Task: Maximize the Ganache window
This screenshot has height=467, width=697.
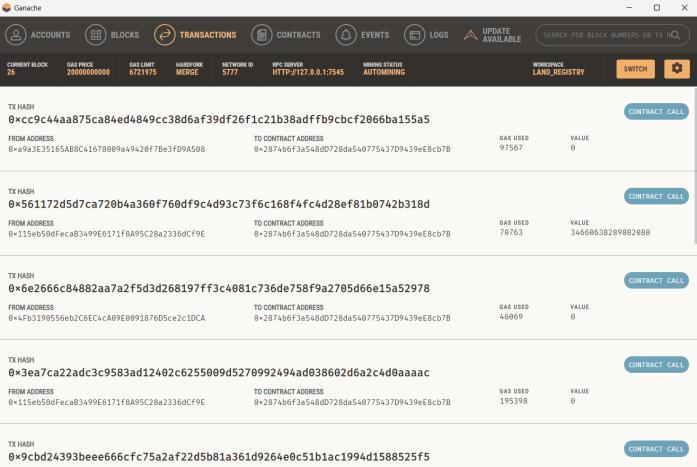Action: (657, 8)
